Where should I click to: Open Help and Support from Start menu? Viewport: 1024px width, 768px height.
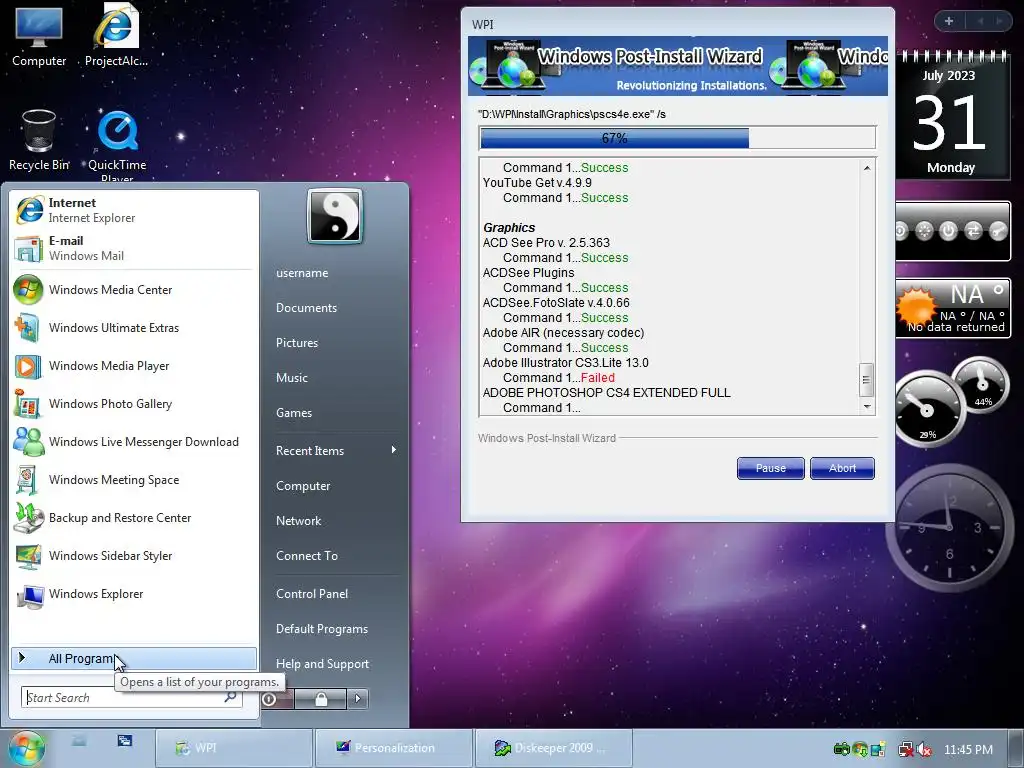(x=323, y=664)
